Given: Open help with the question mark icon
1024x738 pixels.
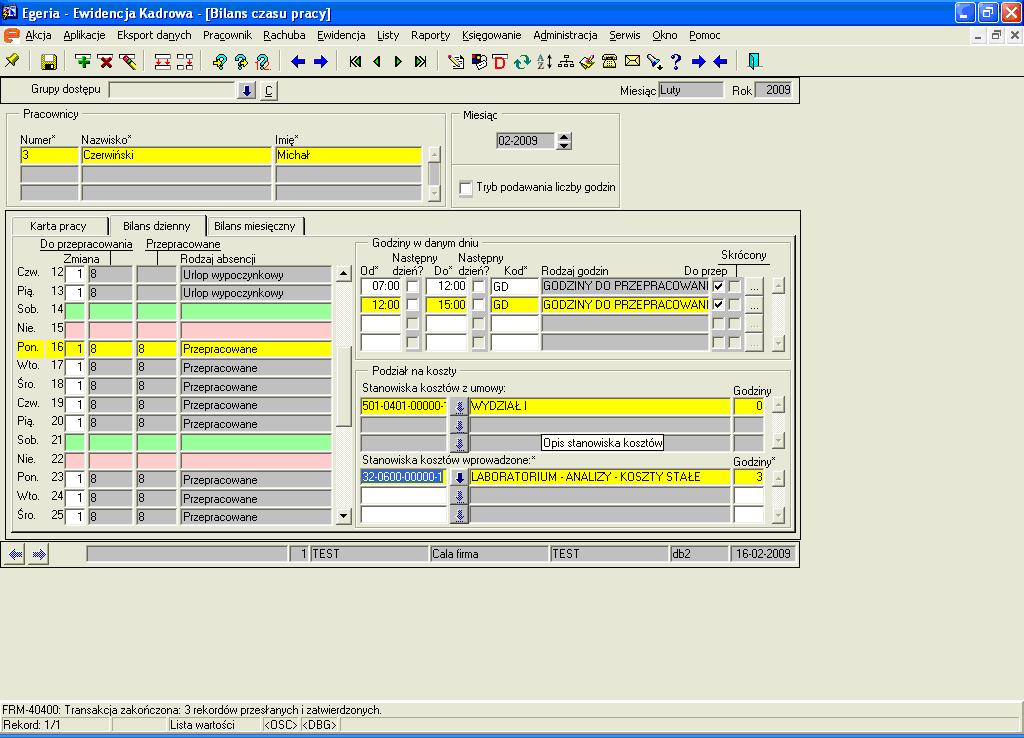Looking at the screenshot, I should [676, 62].
